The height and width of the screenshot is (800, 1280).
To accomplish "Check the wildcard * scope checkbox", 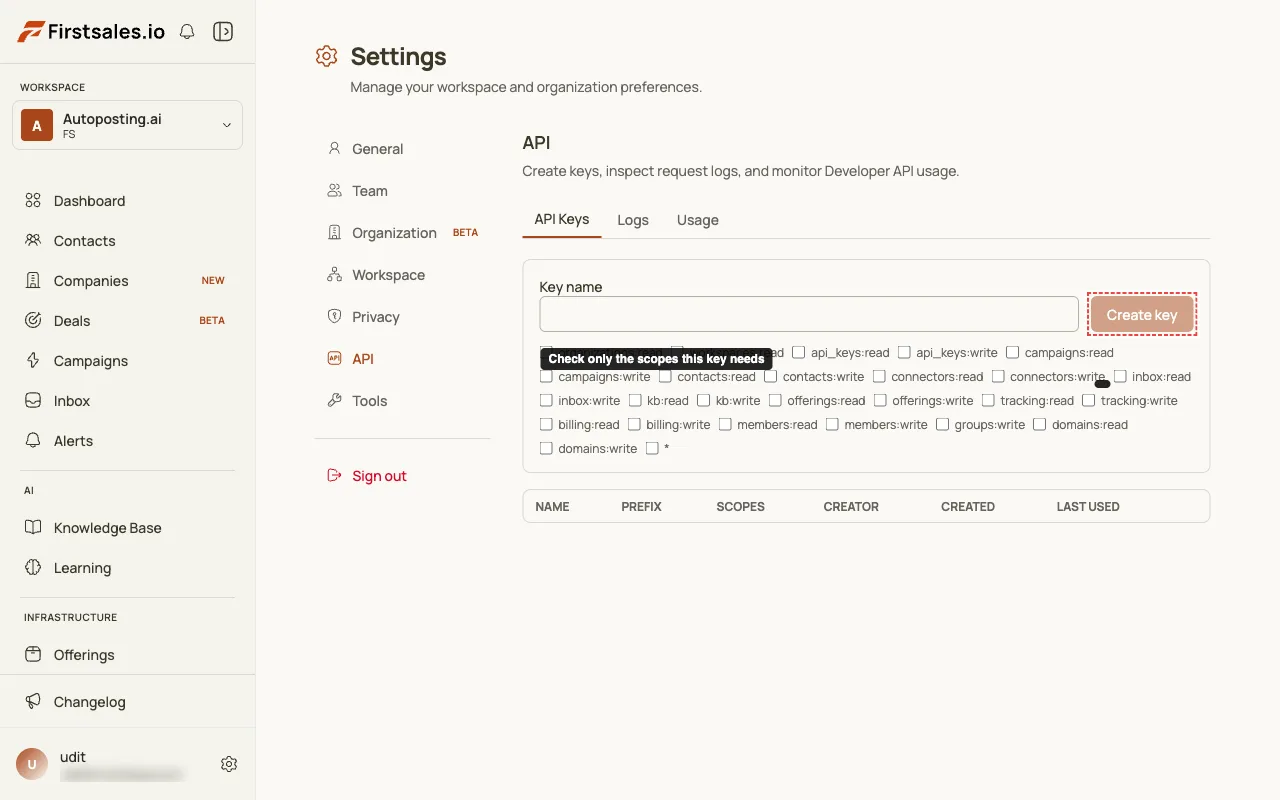I will [652, 448].
